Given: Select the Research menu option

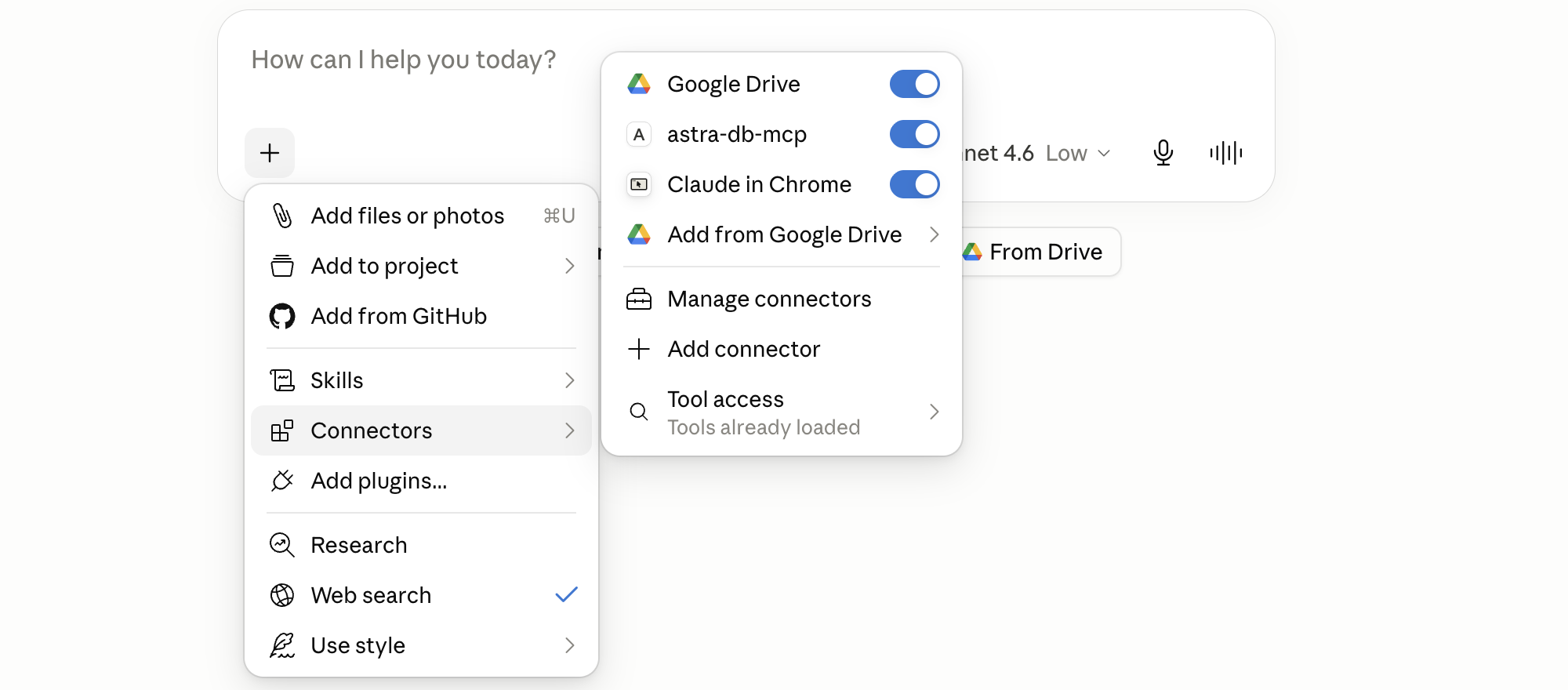Looking at the screenshot, I should [421, 545].
